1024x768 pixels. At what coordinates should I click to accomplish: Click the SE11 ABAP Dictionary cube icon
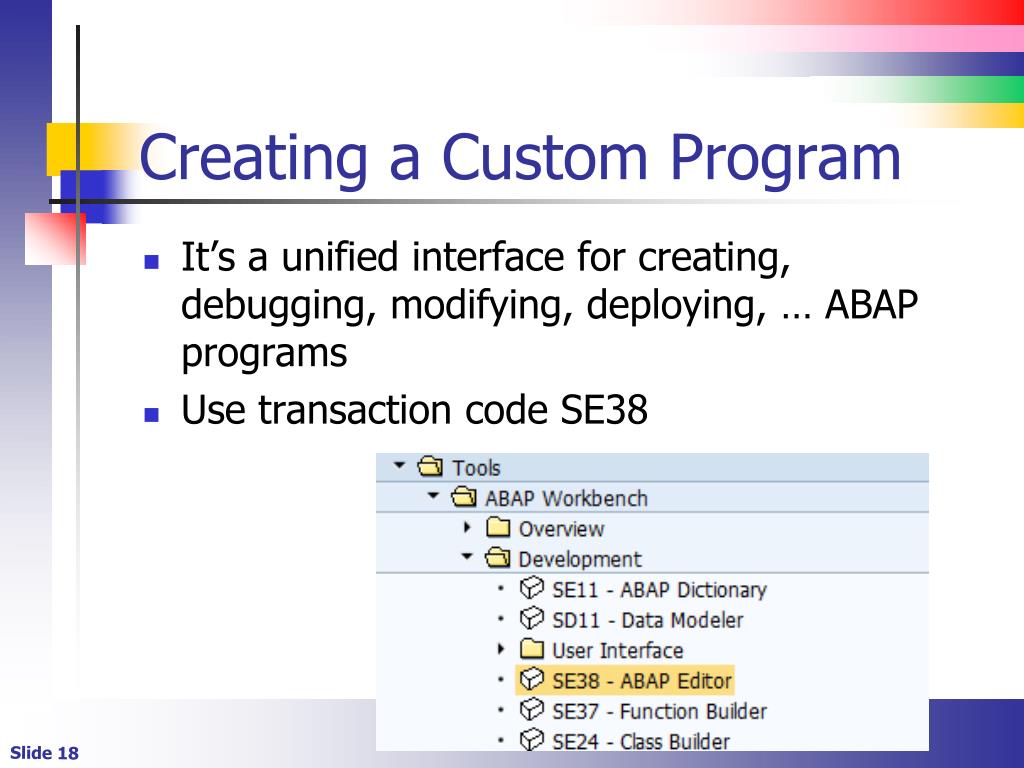pos(532,588)
